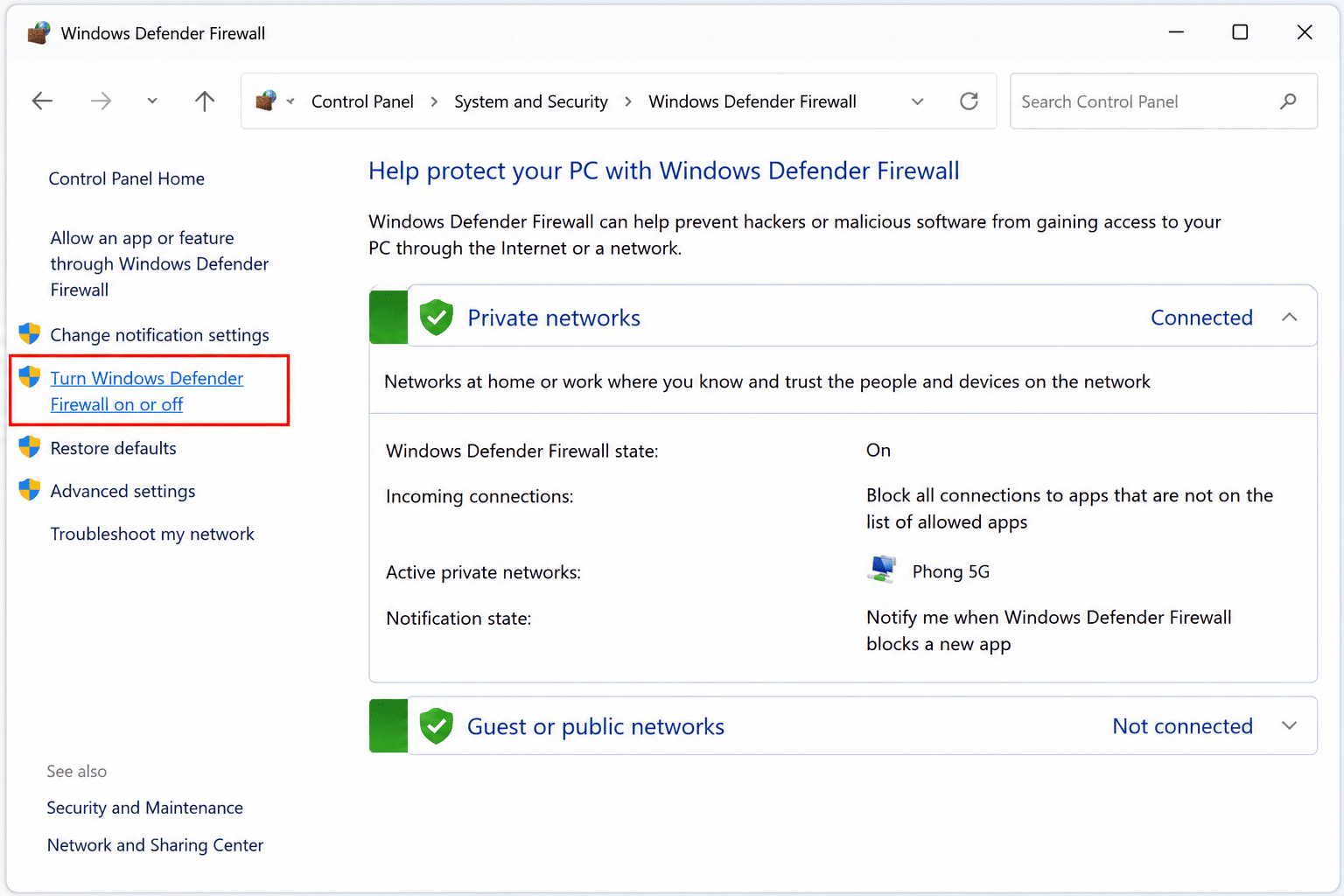Click See also heading
The width and height of the screenshot is (1344, 896).
point(77,771)
